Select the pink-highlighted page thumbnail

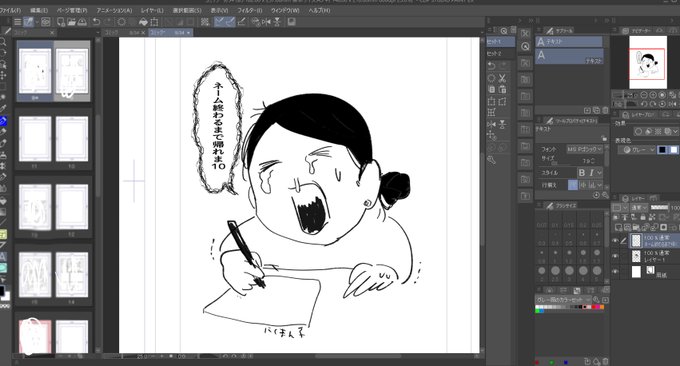[x=35, y=336]
